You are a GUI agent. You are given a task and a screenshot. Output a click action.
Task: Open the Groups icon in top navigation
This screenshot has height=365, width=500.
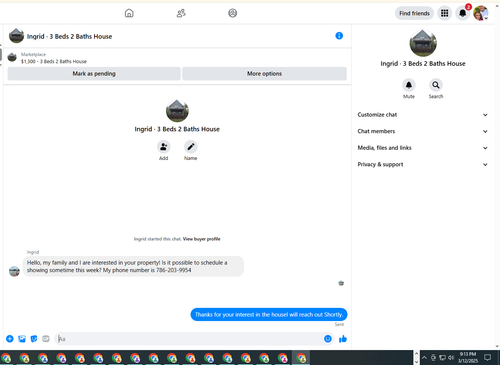coord(233,13)
